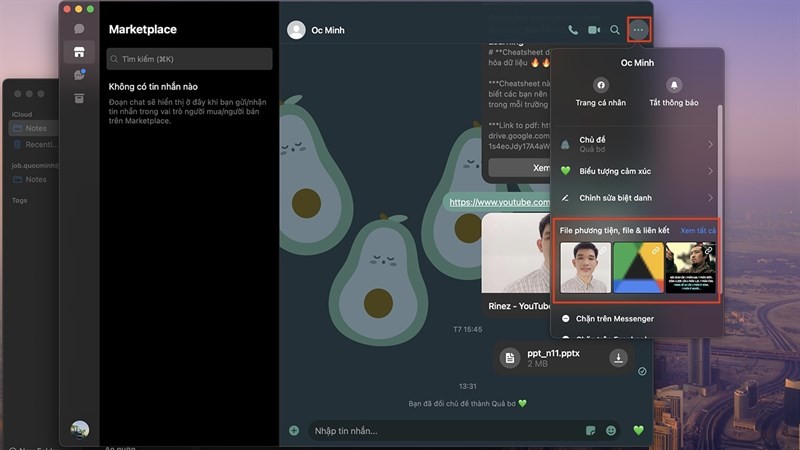Image resolution: width=800 pixels, height=450 pixels.
Task: Open Trang cá nhân profile button
Action: coord(601,92)
